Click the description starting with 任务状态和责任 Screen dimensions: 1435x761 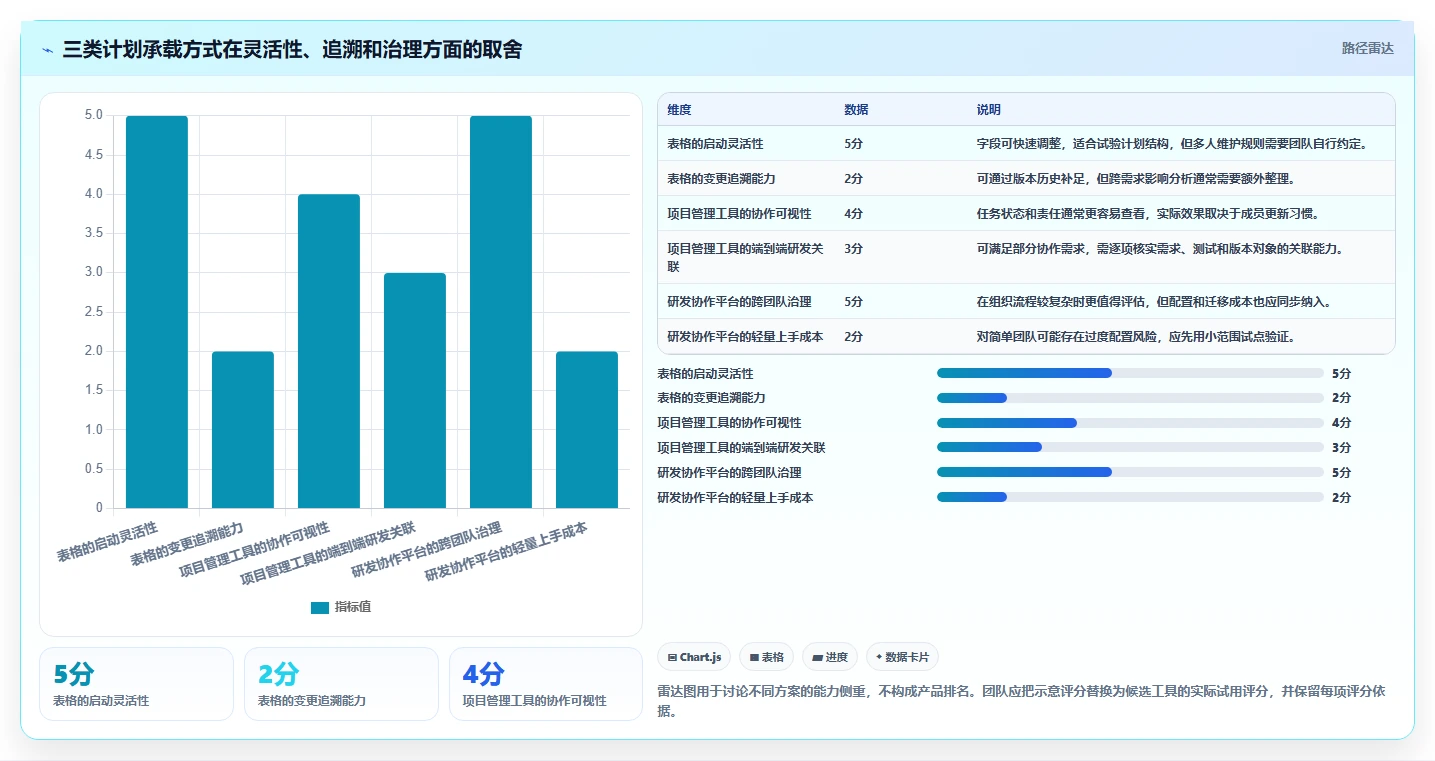(1148, 214)
